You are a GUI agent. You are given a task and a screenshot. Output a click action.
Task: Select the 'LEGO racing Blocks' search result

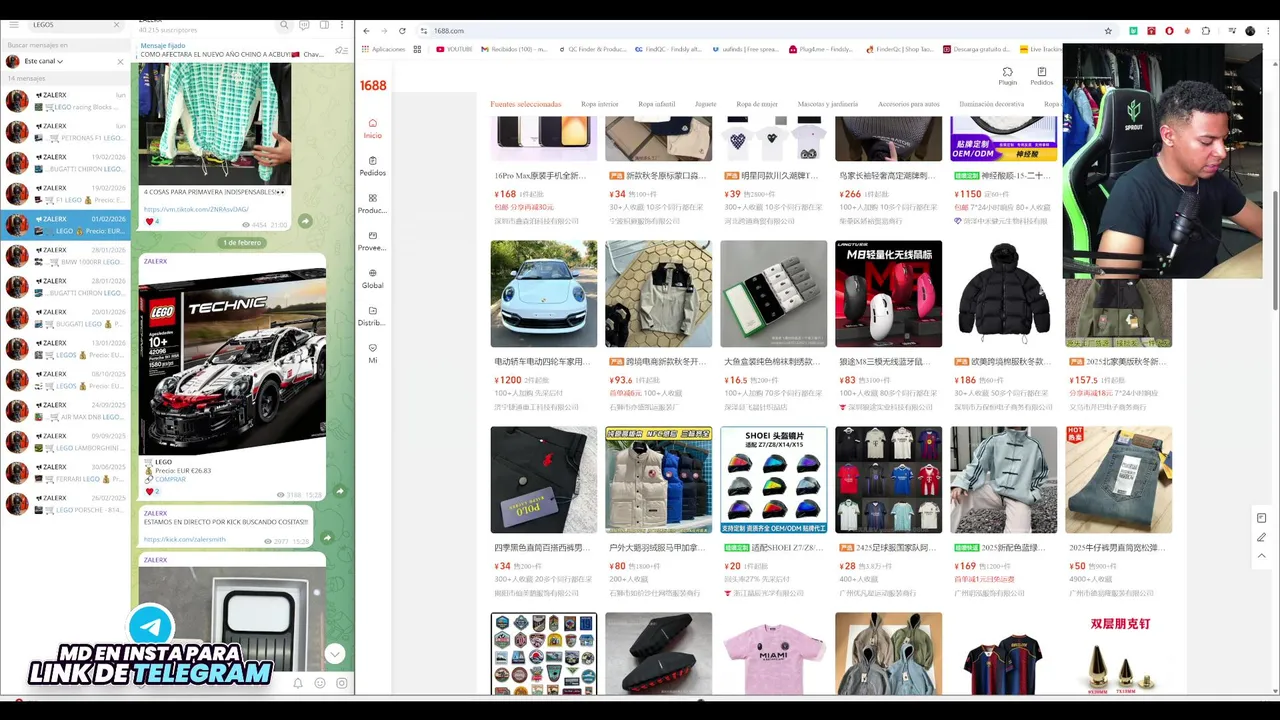(66, 101)
